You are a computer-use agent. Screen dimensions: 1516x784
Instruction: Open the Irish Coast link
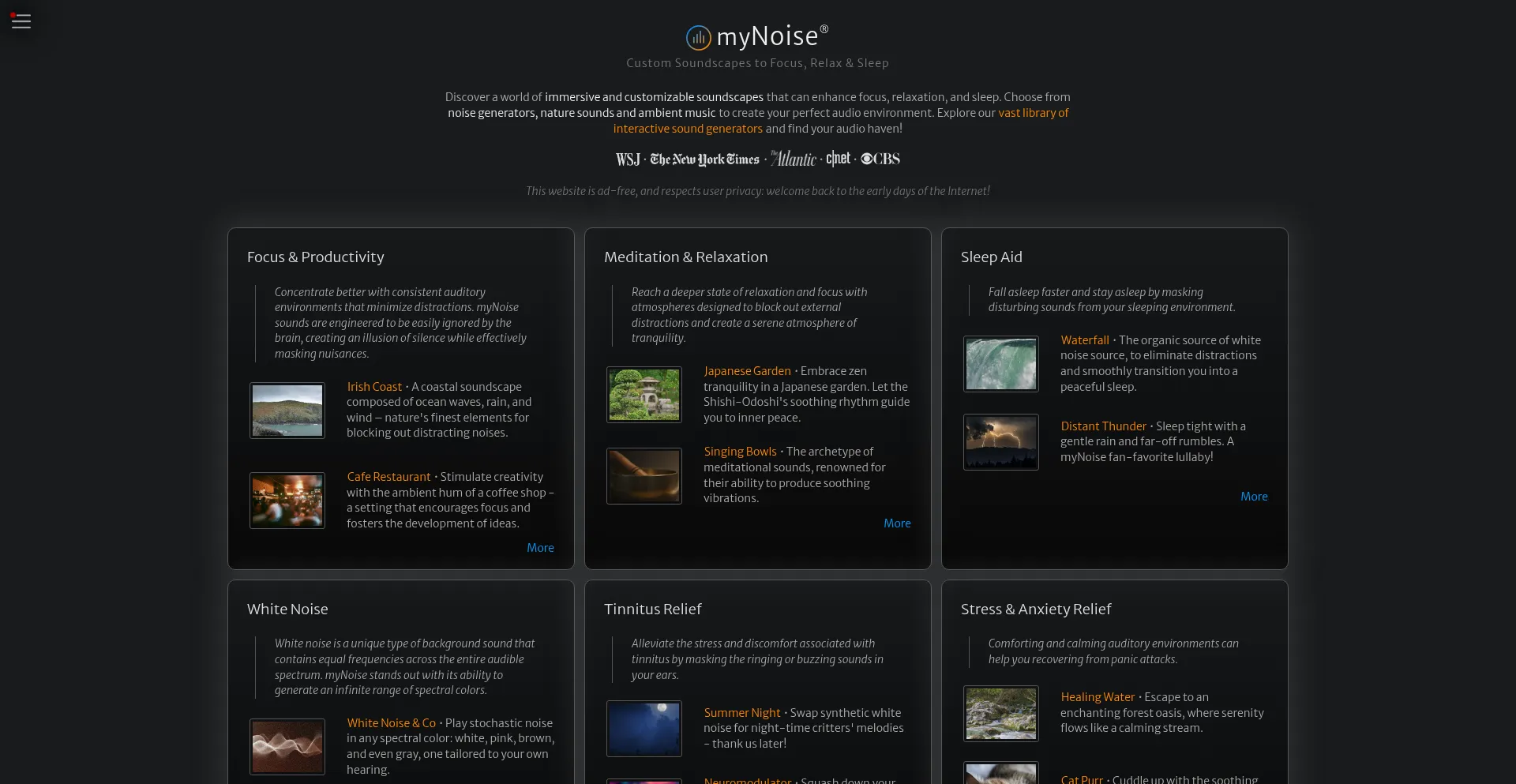(x=374, y=387)
